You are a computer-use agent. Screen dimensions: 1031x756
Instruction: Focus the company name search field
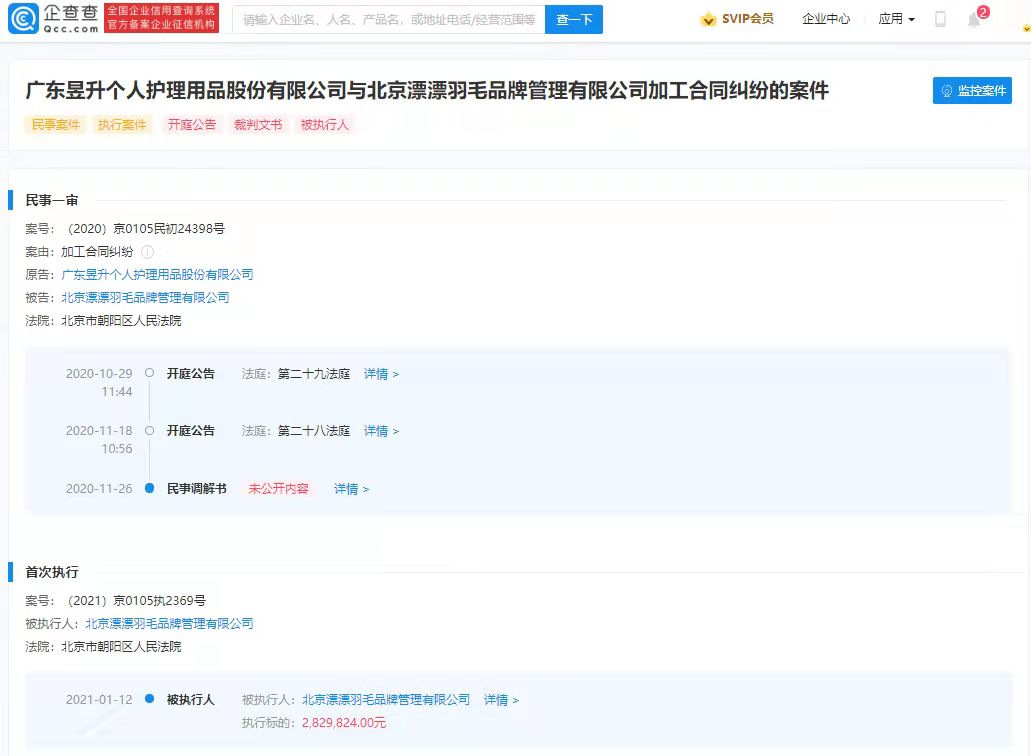(x=389, y=20)
